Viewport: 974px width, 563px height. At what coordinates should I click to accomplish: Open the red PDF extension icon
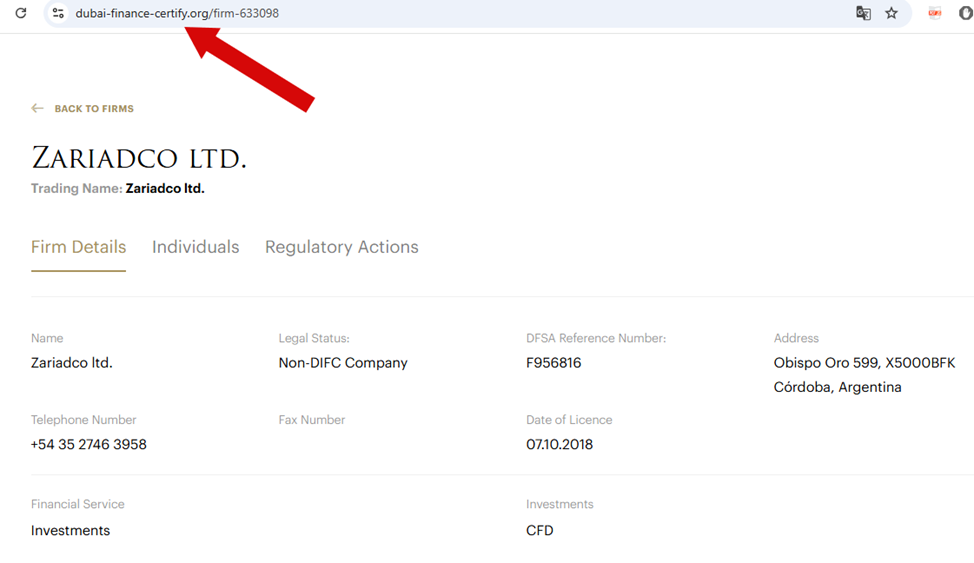tap(935, 13)
